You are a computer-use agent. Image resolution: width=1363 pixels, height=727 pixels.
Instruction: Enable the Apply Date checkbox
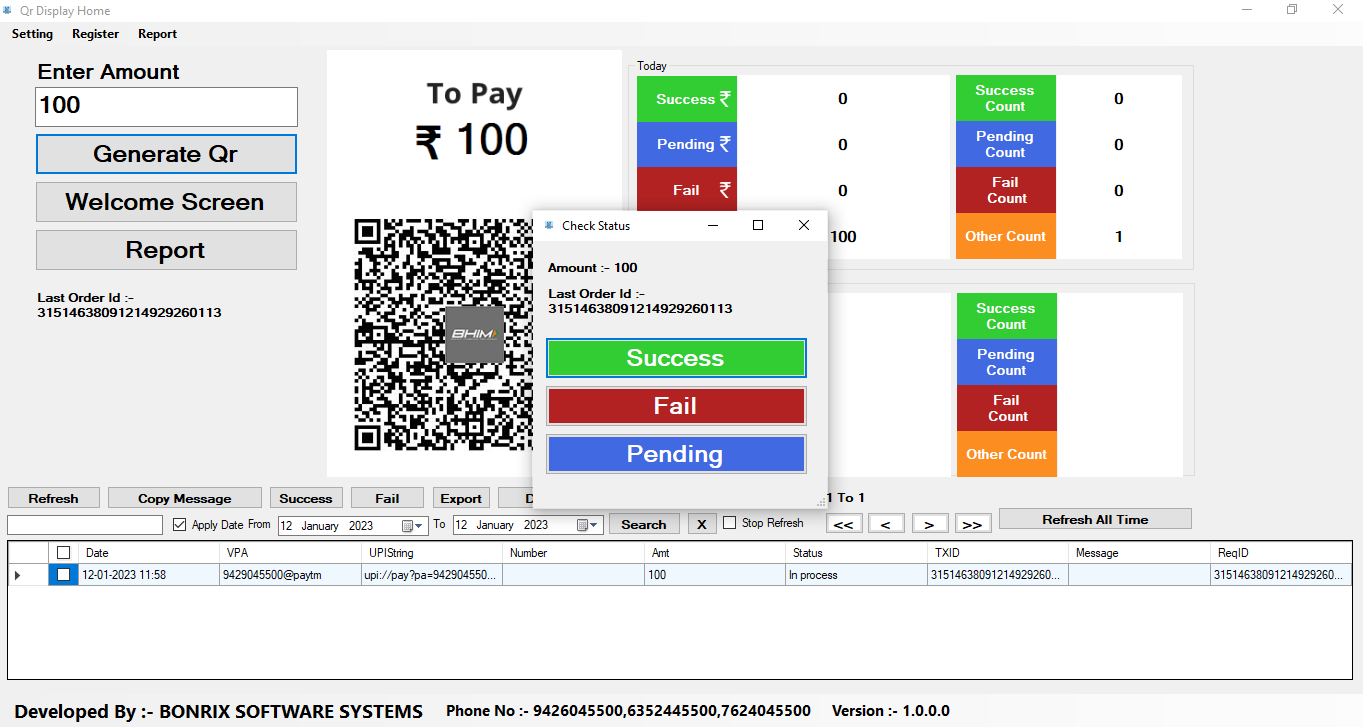pyautogui.click(x=180, y=525)
